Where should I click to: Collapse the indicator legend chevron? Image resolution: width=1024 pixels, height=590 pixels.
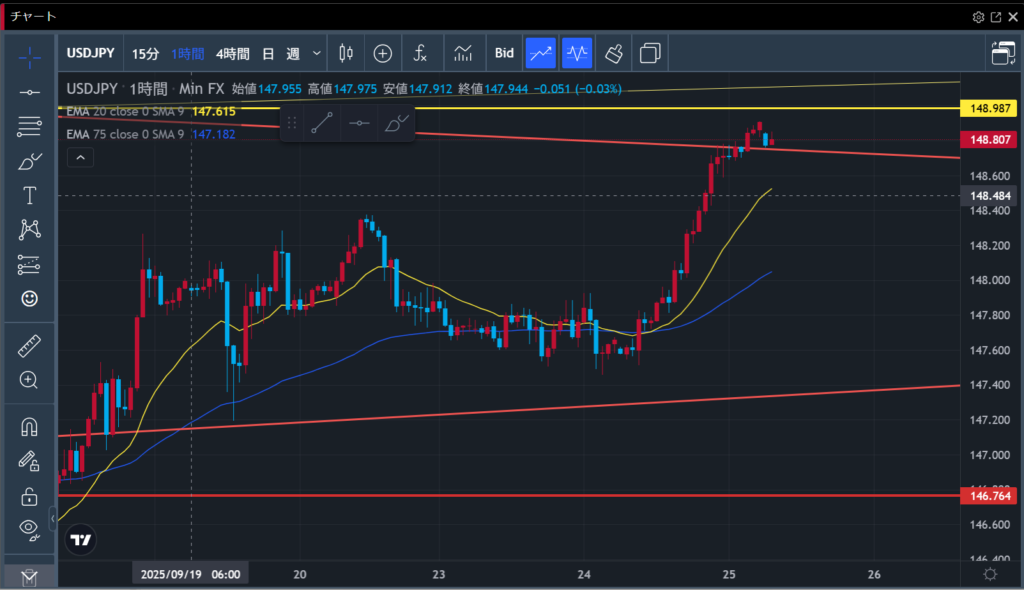click(x=81, y=157)
